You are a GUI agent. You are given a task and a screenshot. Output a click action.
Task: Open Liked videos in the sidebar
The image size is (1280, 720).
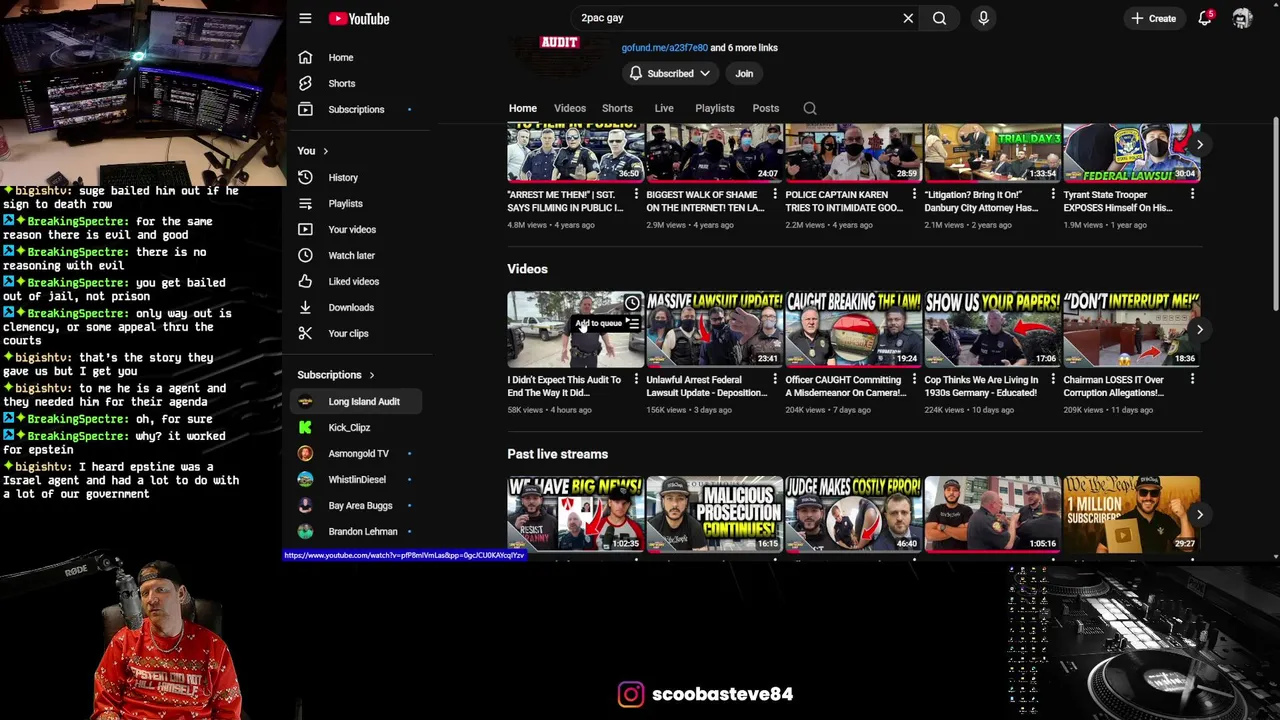click(x=355, y=281)
